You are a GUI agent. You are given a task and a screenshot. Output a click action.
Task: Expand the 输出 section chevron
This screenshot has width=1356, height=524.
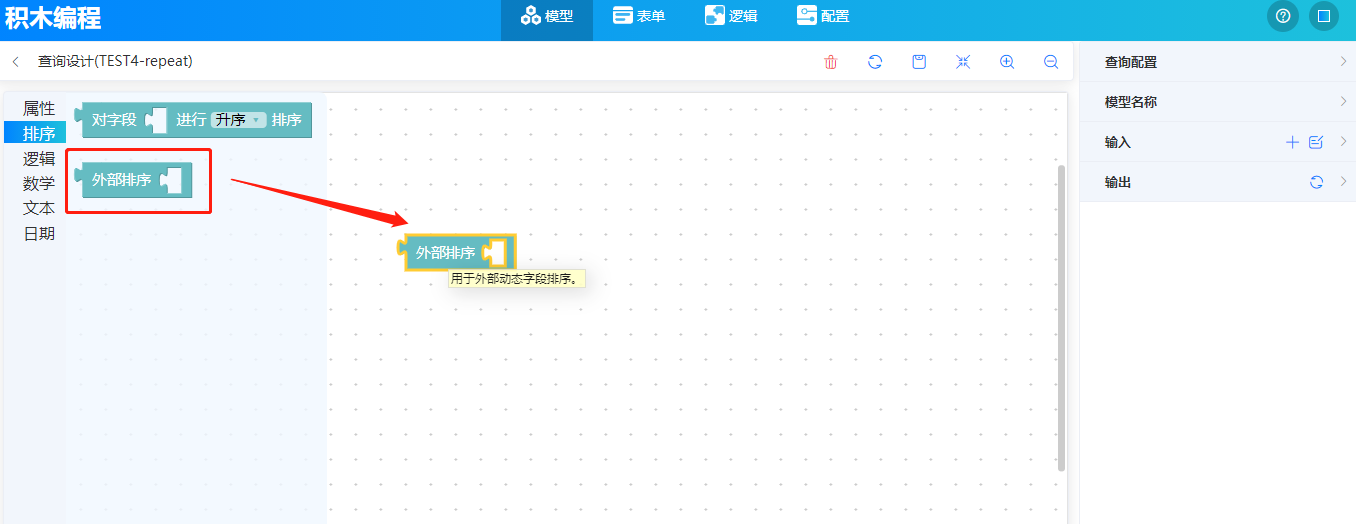[1343, 182]
